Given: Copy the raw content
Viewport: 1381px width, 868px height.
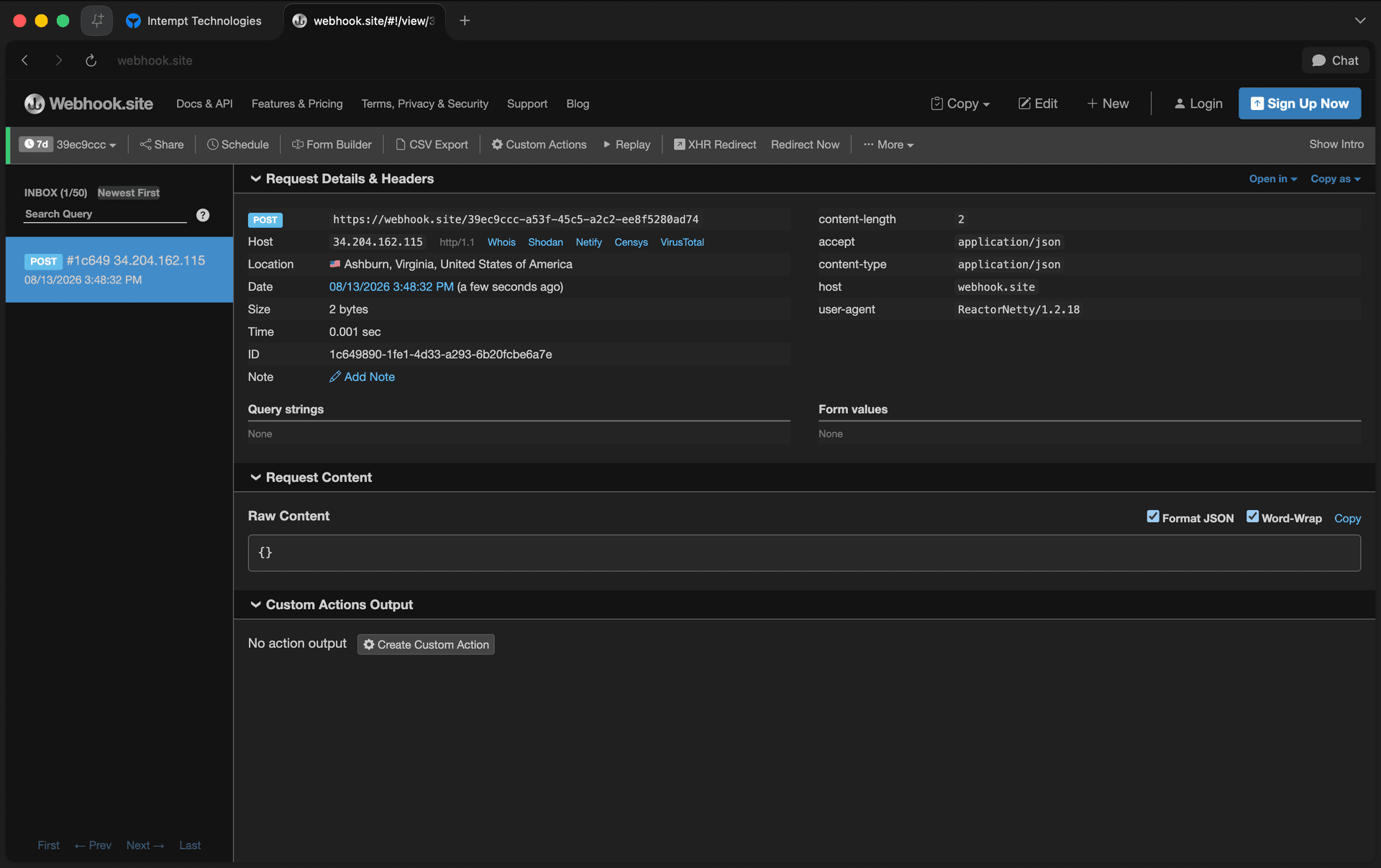Looking at the screenshot, I should click(x=1347, y=518).
